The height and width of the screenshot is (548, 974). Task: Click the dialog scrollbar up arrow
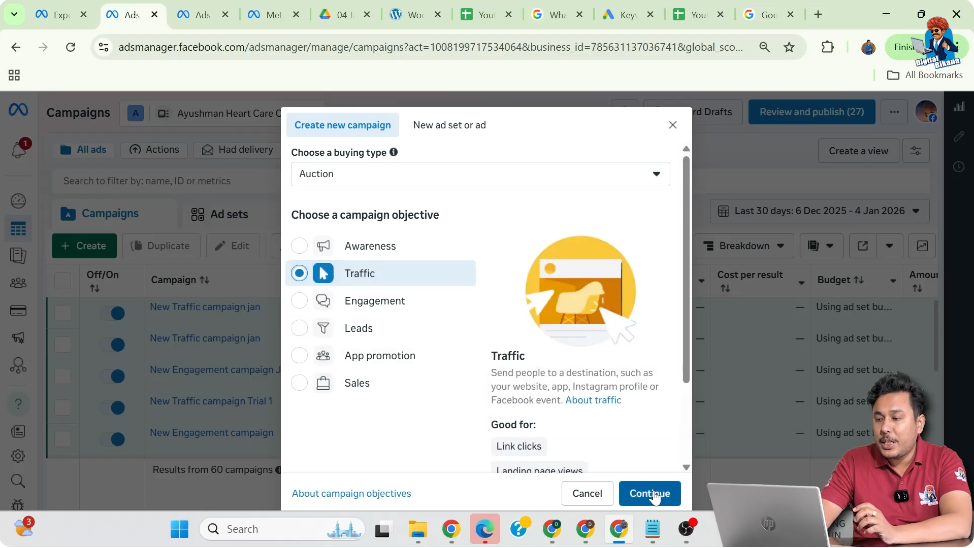[686, 148]
